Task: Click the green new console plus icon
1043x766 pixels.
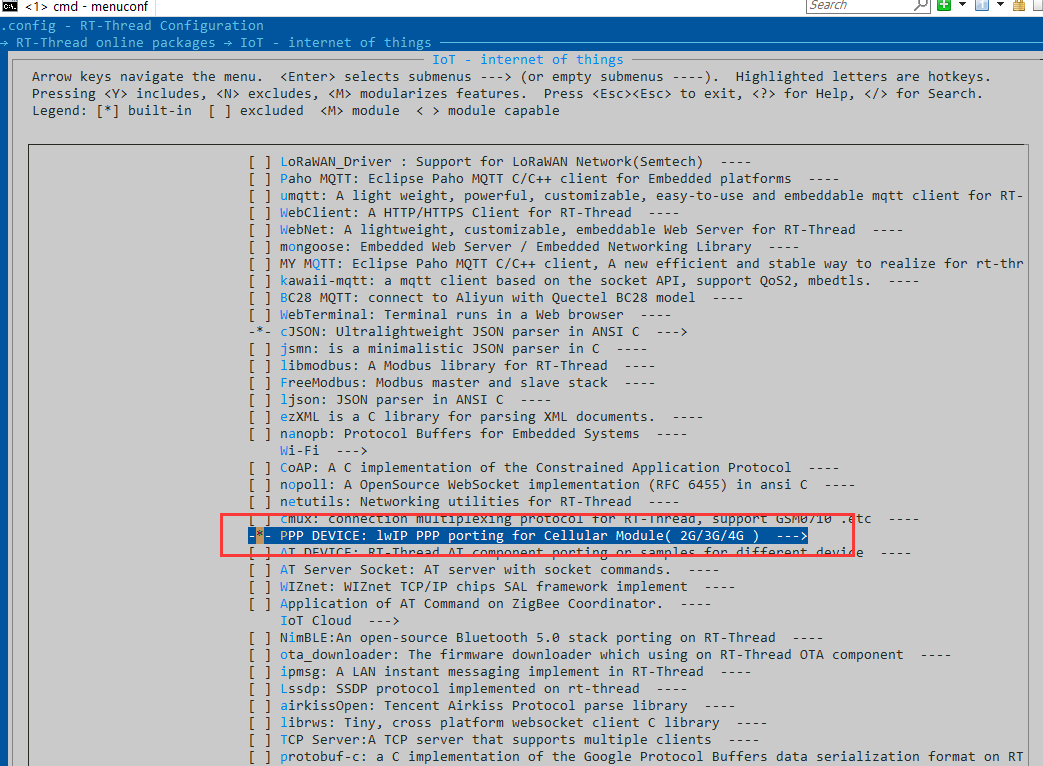Action: [945, 6]
